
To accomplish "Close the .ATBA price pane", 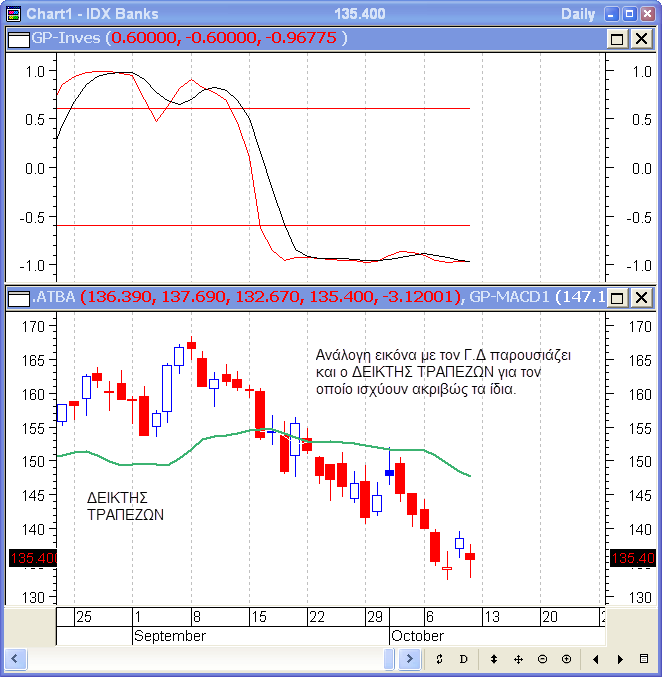I will coord(640,297).
